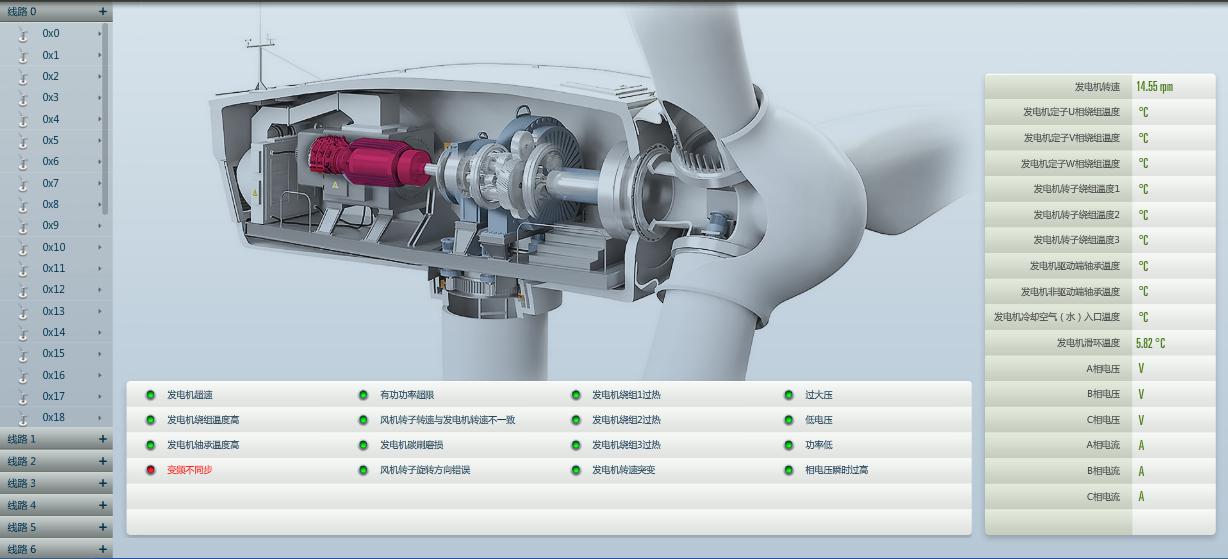1228x559 pixels.
Task: Click the turbine icon beside 0x17
Action: tap(22, 397)
